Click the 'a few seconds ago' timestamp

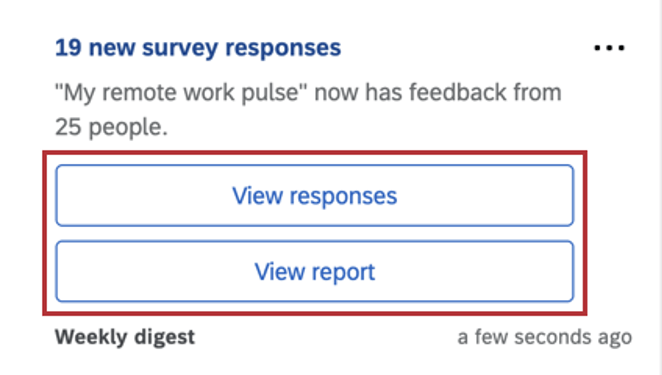pyautogui.click(x=545, y=337)
